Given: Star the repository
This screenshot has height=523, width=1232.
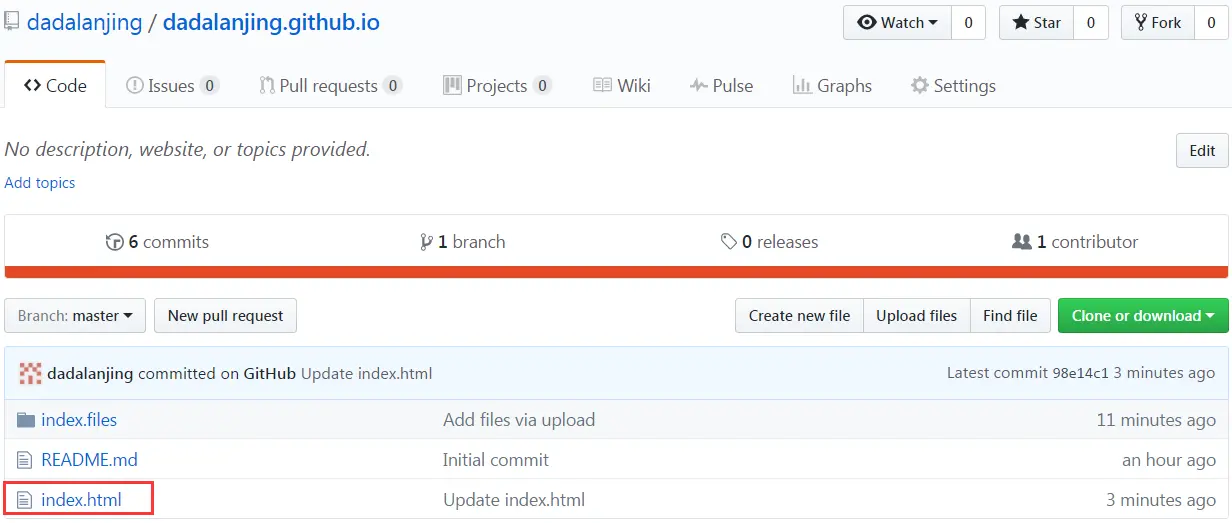Looking at the screenshot, I should (1037, 23).
